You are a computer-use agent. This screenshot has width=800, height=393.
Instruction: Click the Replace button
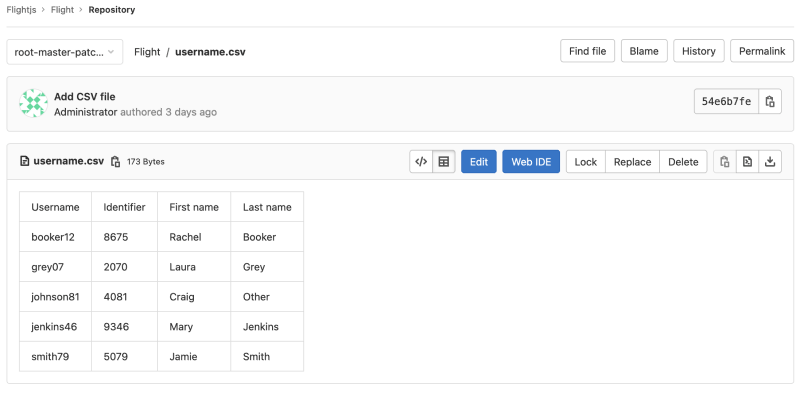click(633, 162)
